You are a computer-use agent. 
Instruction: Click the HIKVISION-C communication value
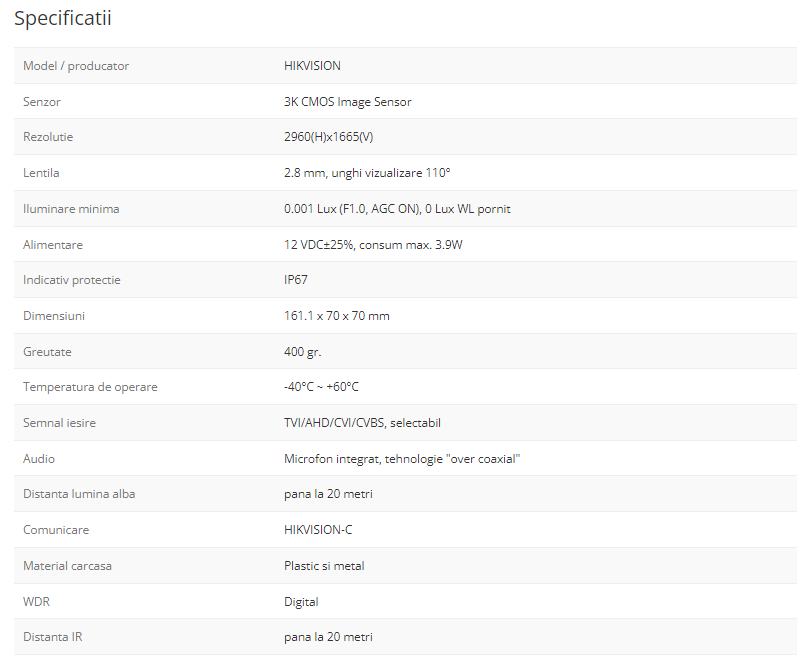tap(318, 530)
